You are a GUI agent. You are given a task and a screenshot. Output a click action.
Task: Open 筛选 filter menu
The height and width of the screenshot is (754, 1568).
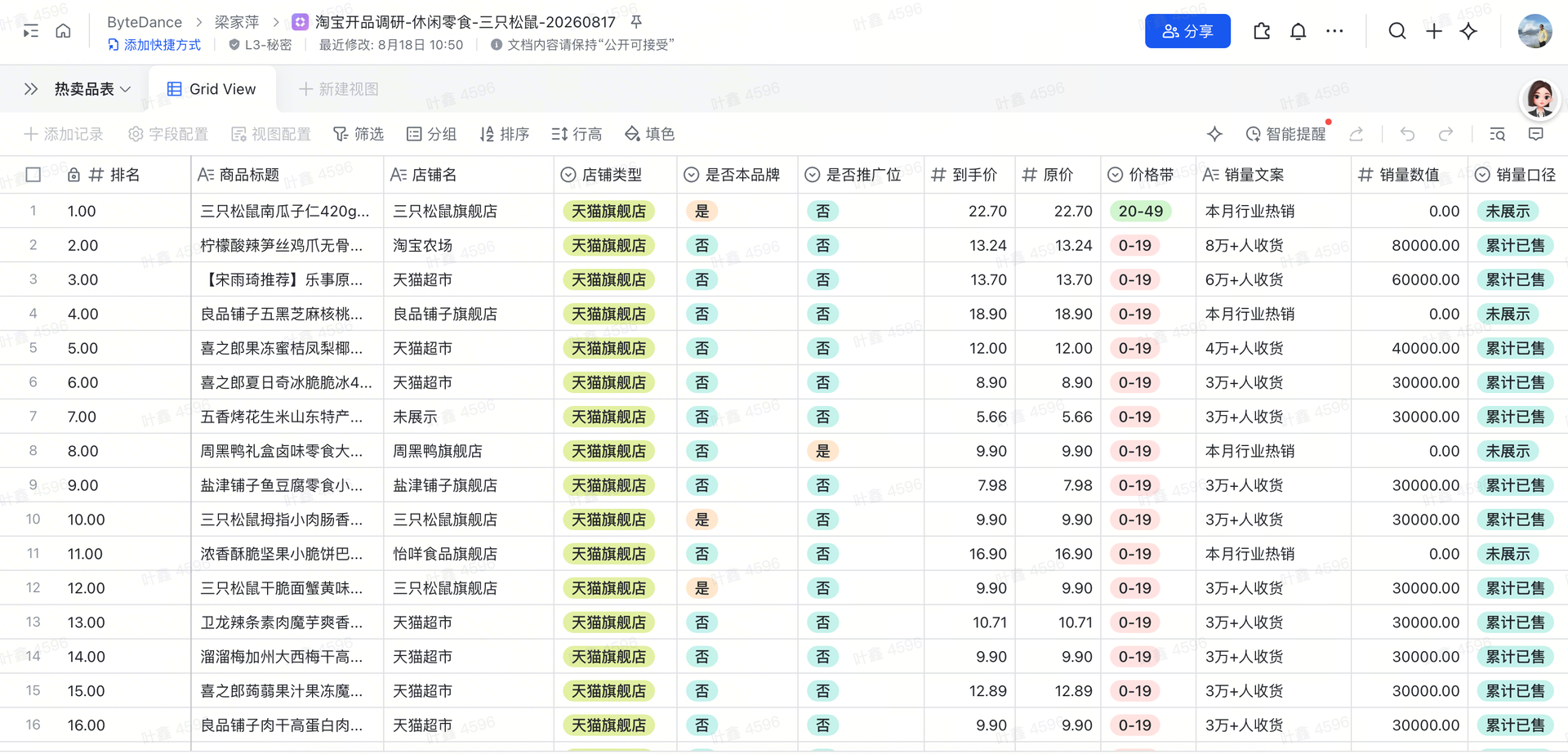359,134
